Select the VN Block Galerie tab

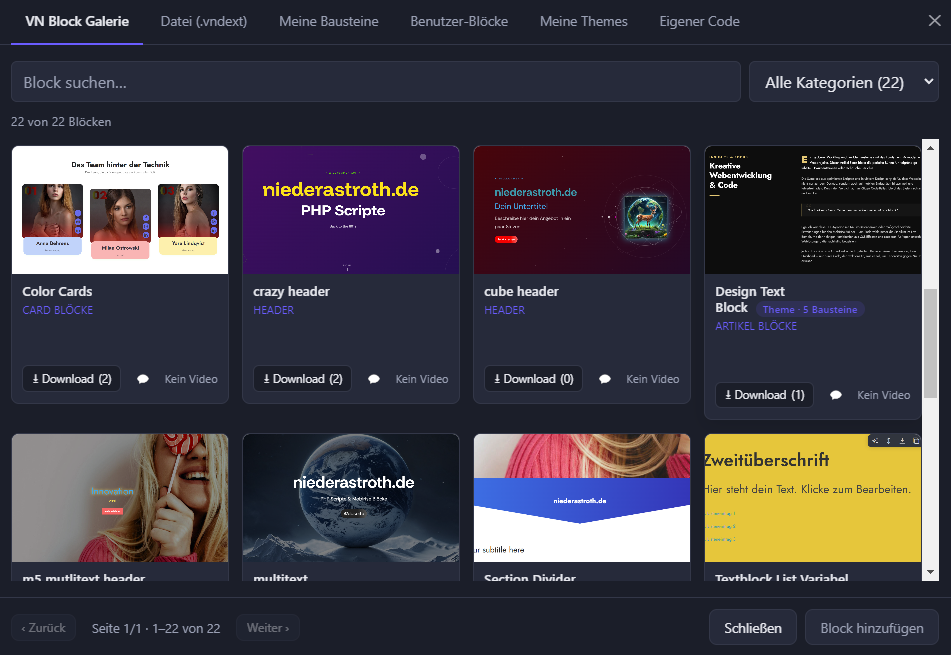tap(77, 21)
